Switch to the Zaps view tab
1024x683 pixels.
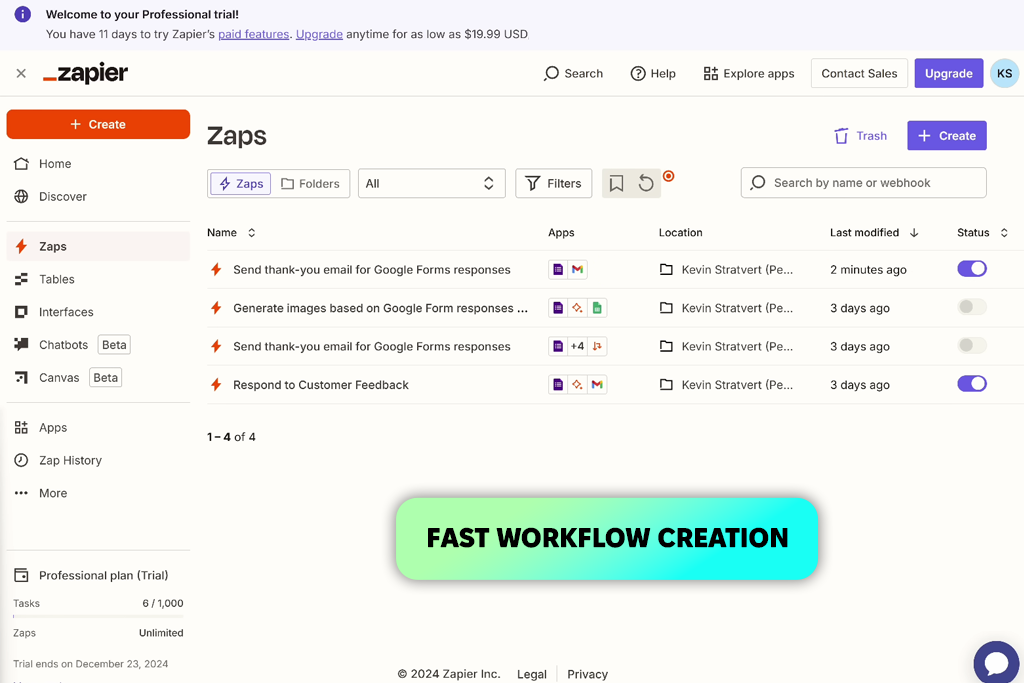coord(241,183)
